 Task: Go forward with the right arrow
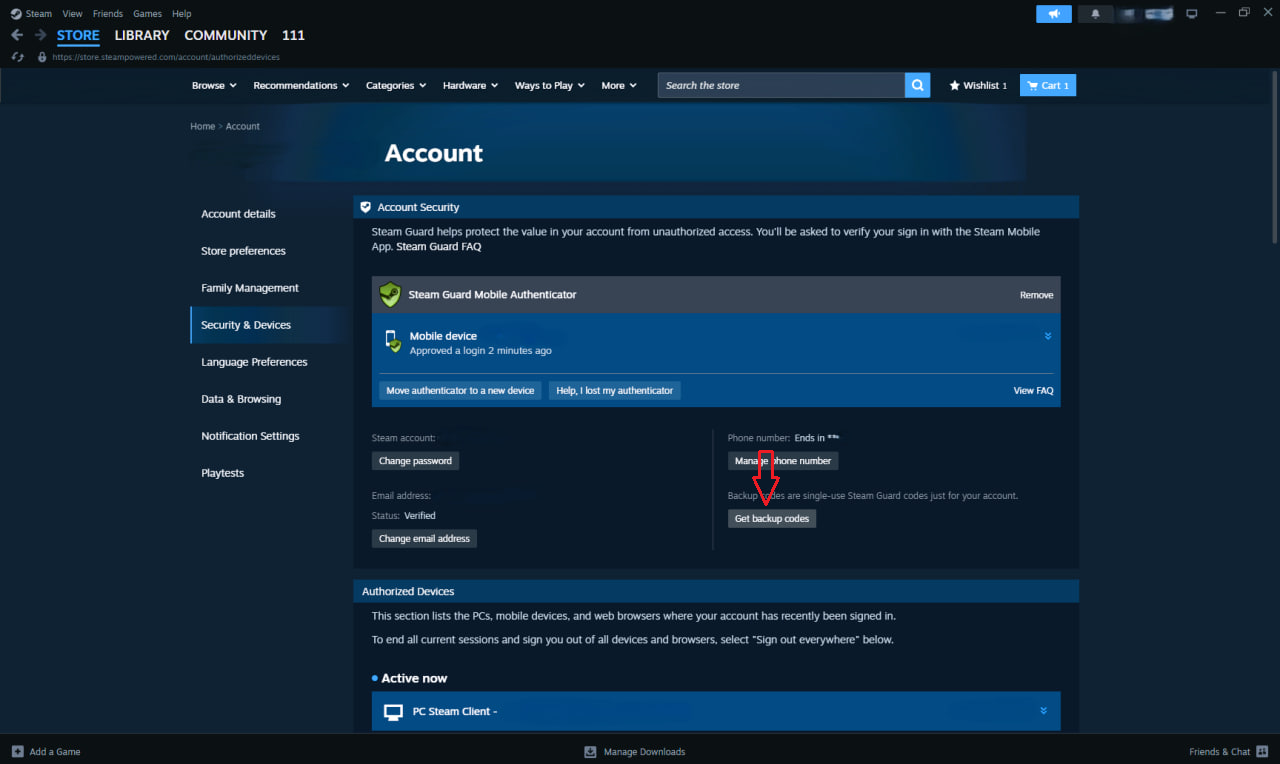point(40,35)
